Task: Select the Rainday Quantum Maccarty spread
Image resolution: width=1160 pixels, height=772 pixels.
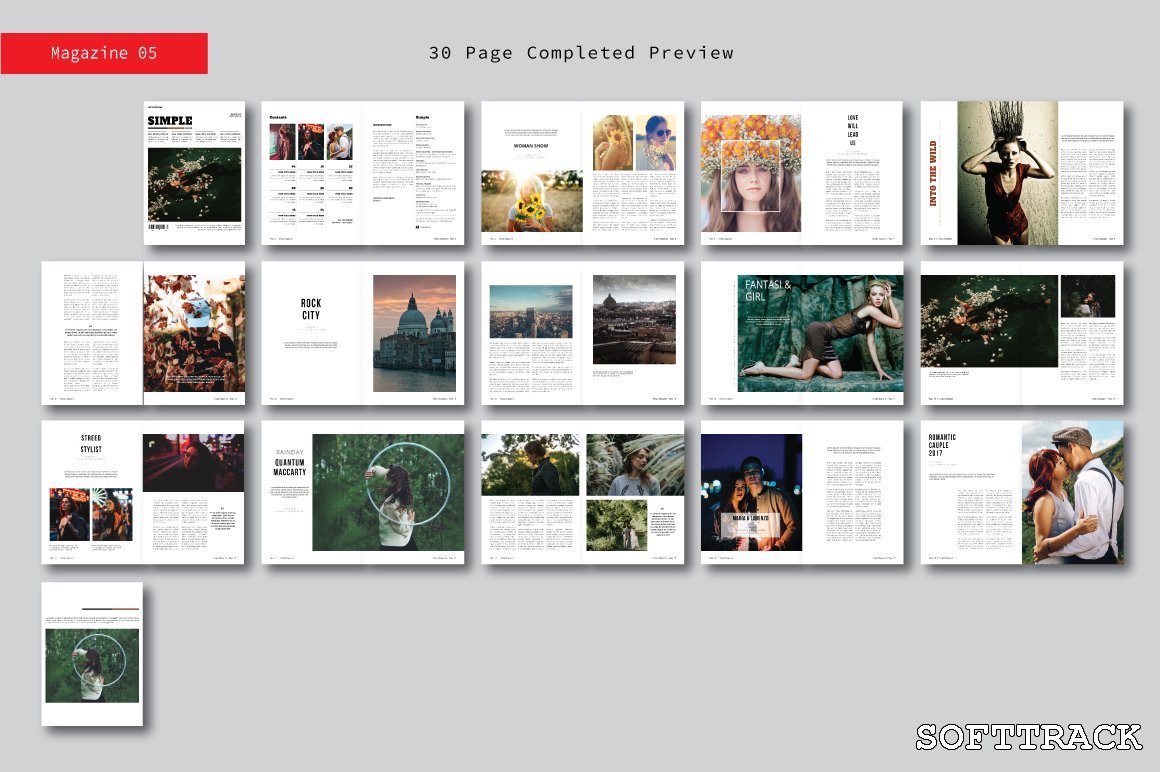Action: pyautogui.click(x=362, y=492)
